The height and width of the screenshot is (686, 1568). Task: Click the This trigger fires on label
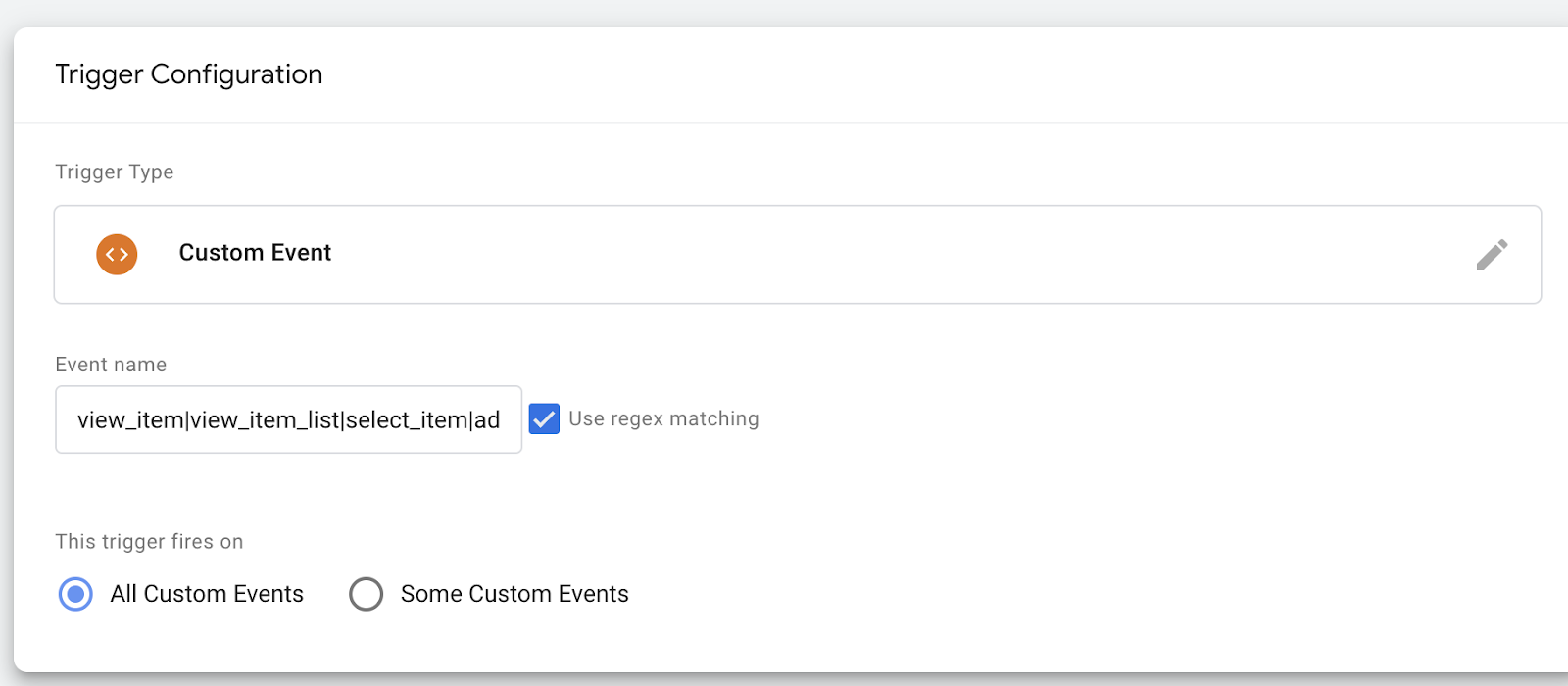point(149,542)
